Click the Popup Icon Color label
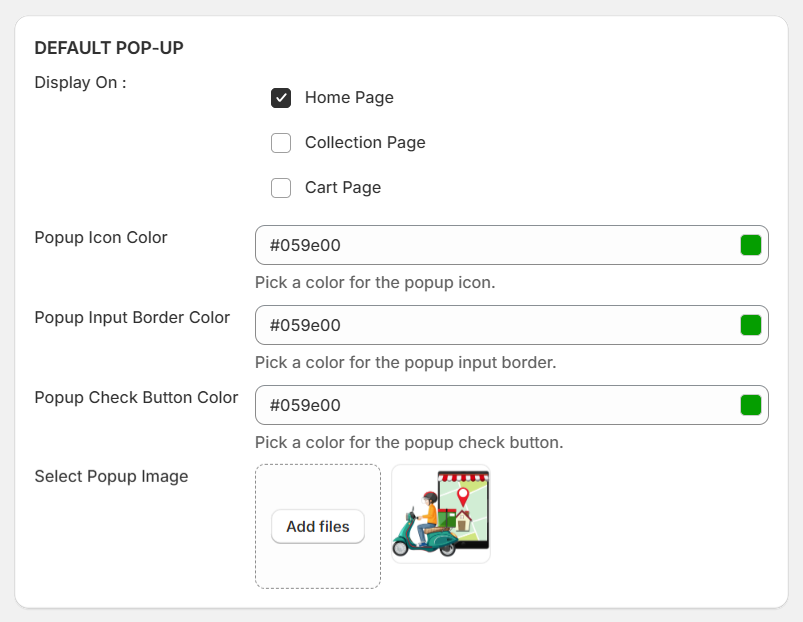This screenshot has height=622, width=803. [101, 238]
